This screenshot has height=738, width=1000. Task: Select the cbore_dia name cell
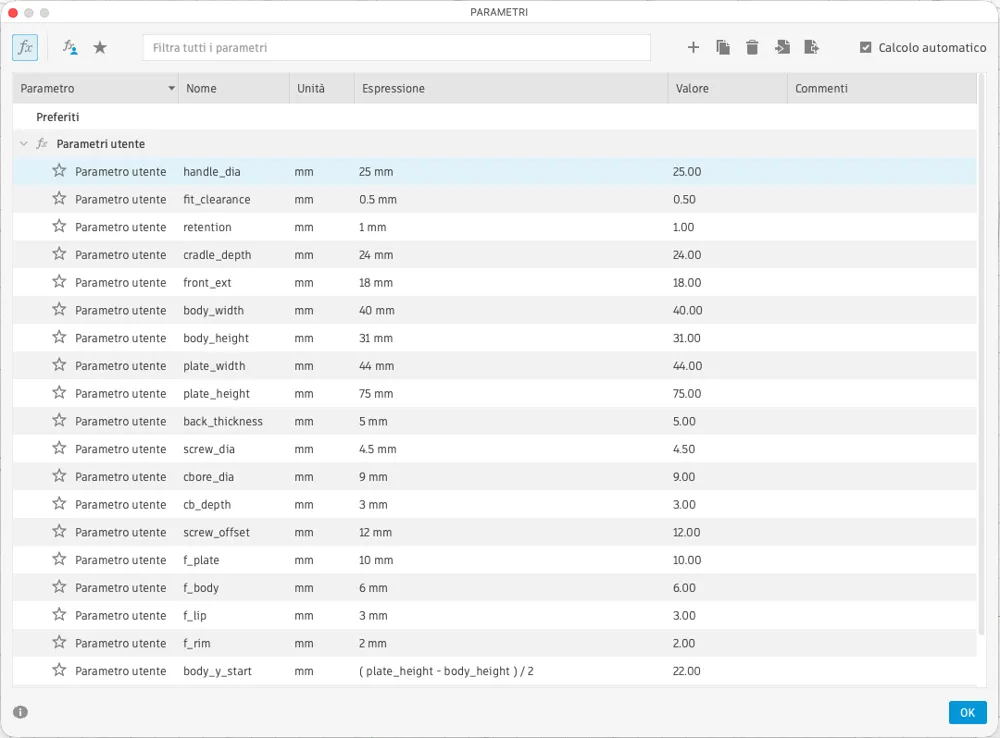[209, 476]
